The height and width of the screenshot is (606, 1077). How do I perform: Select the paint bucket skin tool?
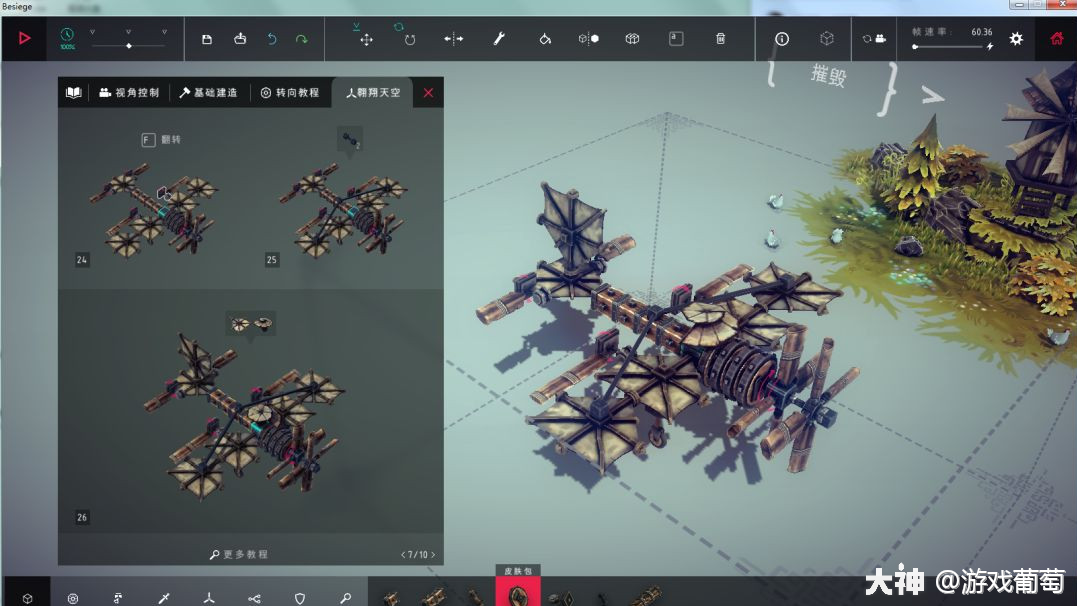pyautogui.click(x=545, y=39)
